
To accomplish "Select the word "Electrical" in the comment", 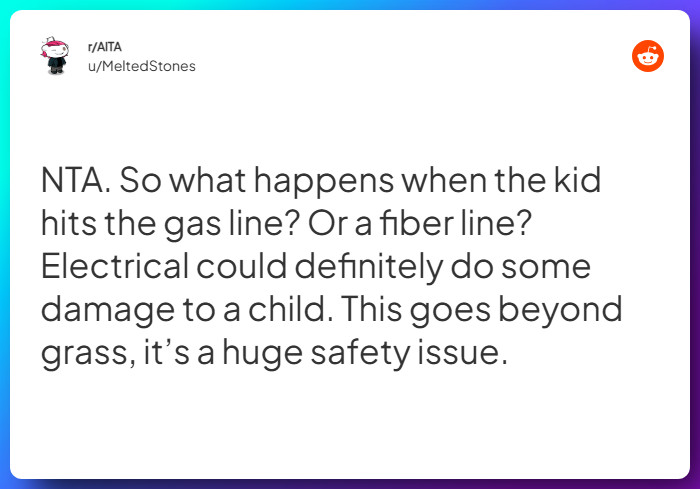I will 115,266.
